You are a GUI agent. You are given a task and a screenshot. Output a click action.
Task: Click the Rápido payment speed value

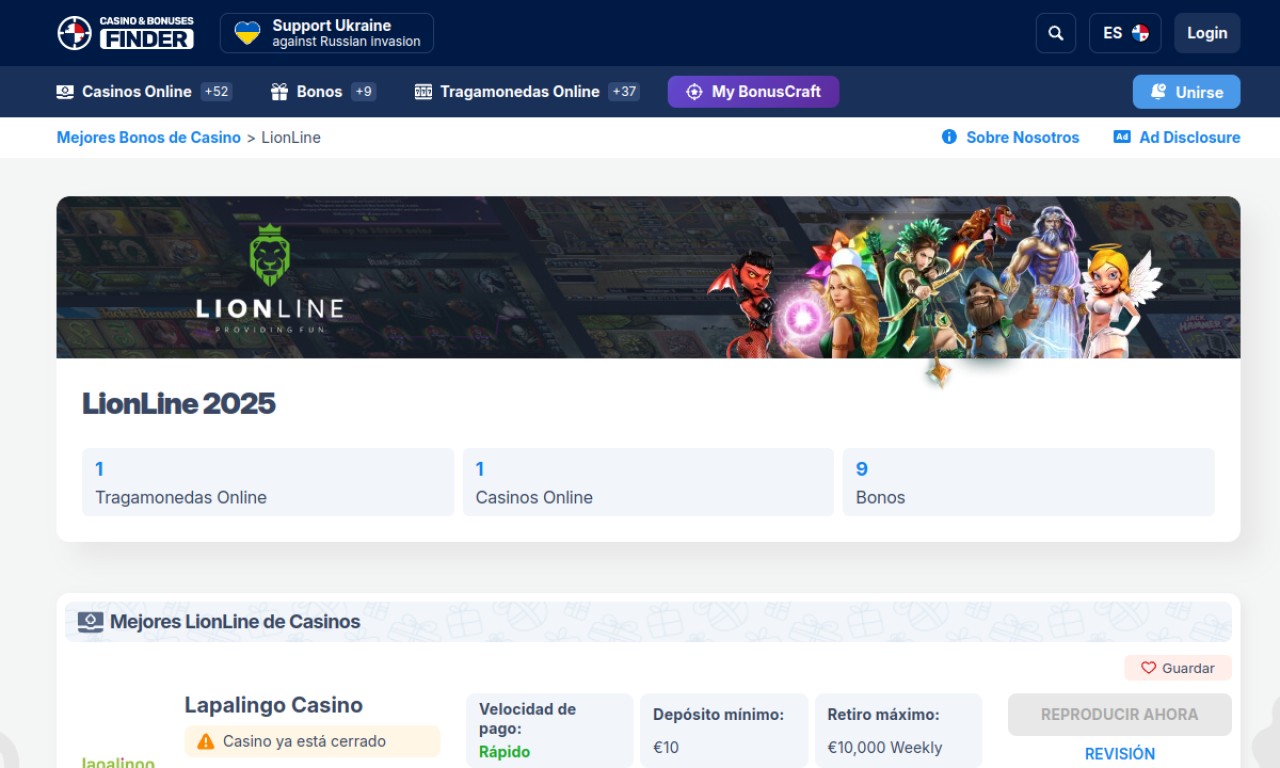pos(505,752)
